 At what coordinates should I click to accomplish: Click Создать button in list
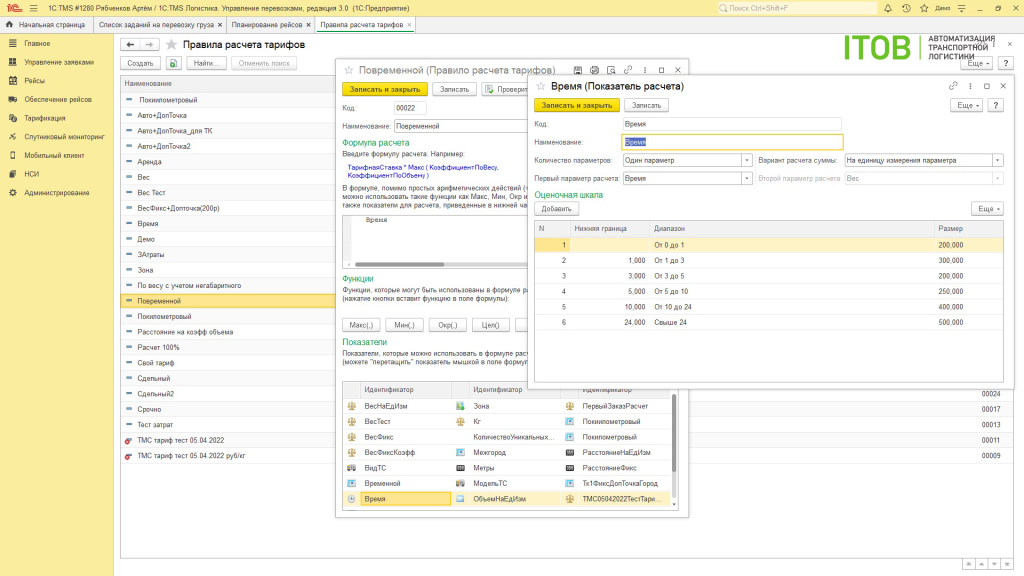coord(140,63)
